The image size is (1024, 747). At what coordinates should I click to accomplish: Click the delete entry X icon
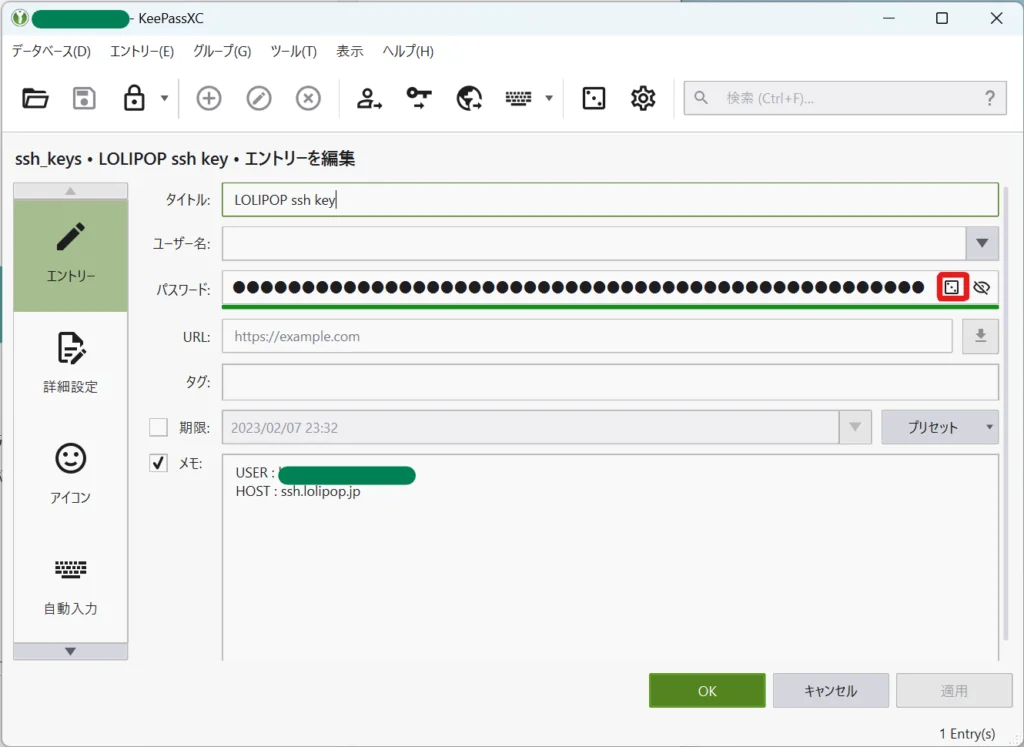[308, 98]
